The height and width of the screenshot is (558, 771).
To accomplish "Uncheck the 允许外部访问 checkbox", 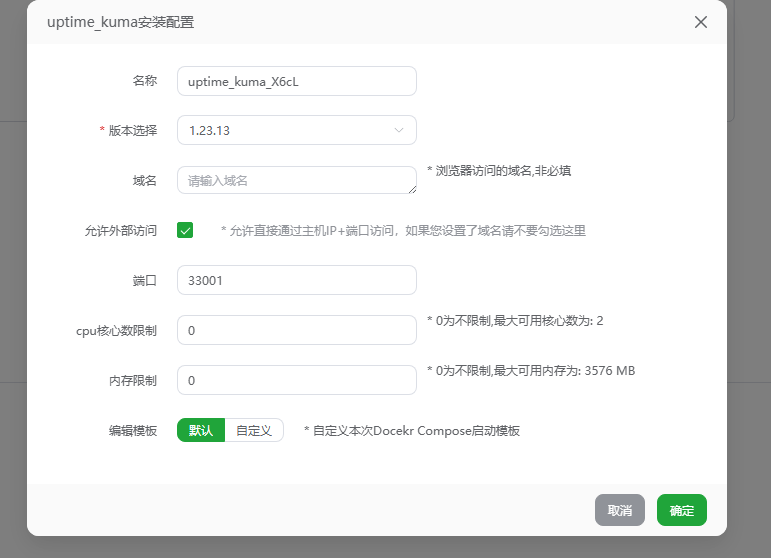I will pos(185,230).
